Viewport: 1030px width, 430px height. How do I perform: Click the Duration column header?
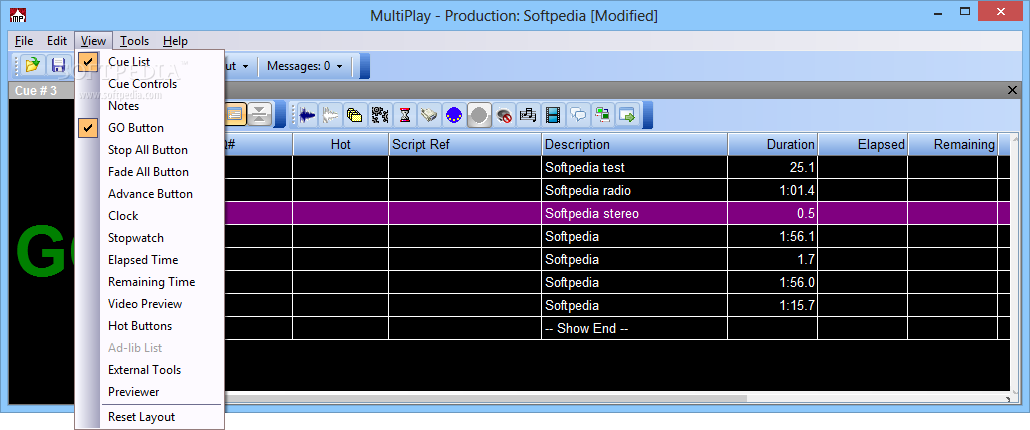tap(772, 144)
